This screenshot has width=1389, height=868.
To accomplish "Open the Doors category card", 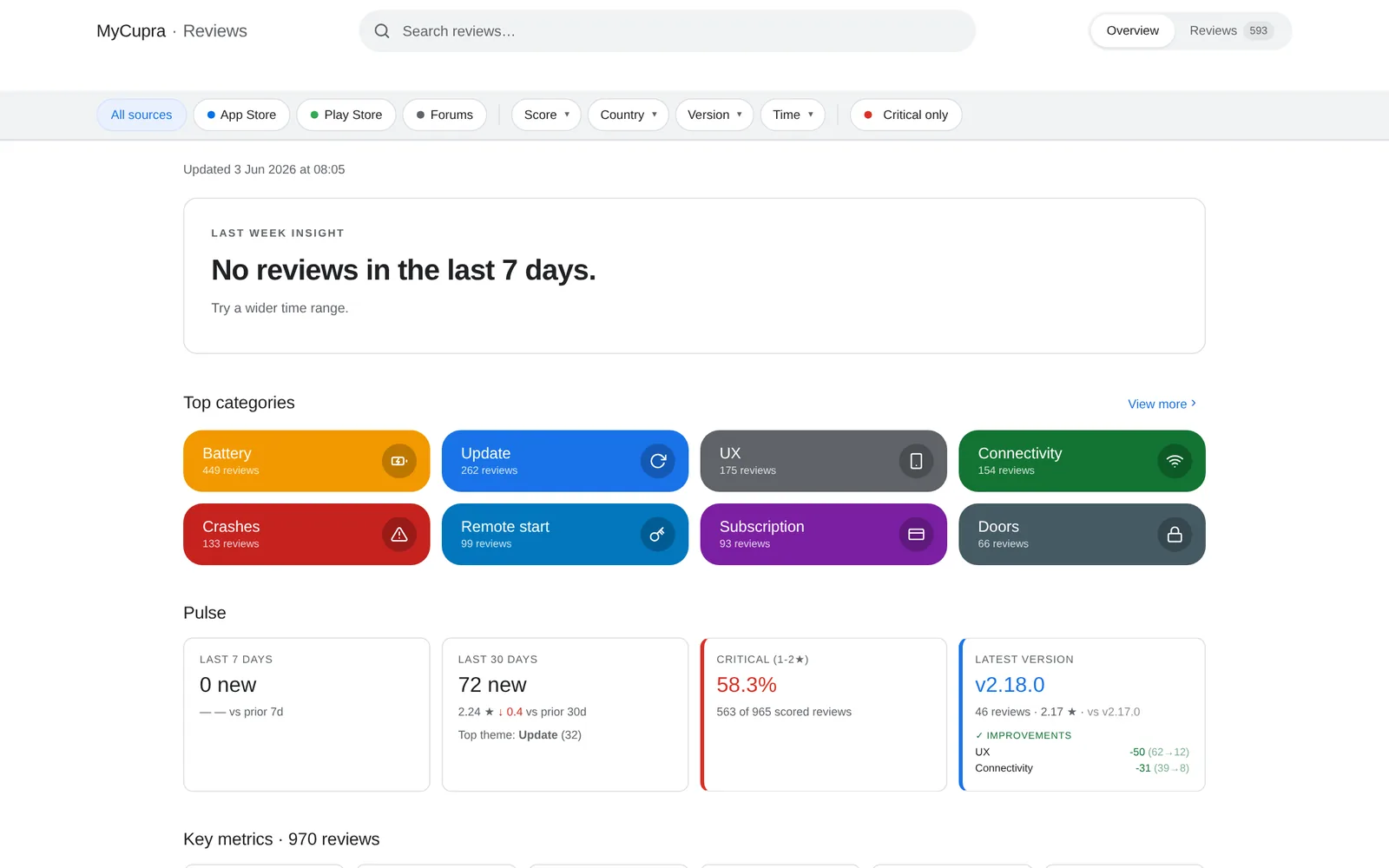I will (x=1082, y=535).
